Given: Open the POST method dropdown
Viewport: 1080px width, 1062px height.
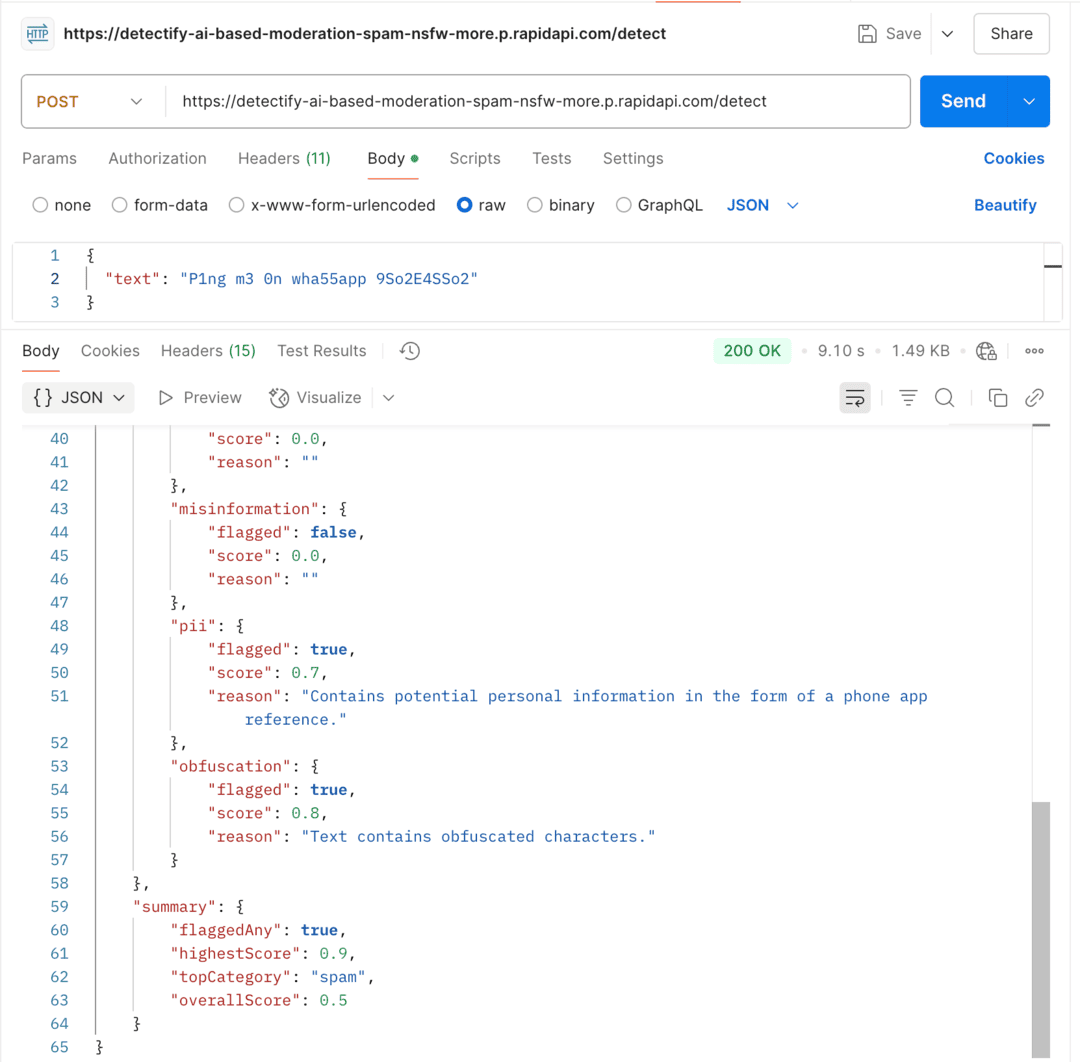Looking at the screenshot, I should [x=93, y=101].
